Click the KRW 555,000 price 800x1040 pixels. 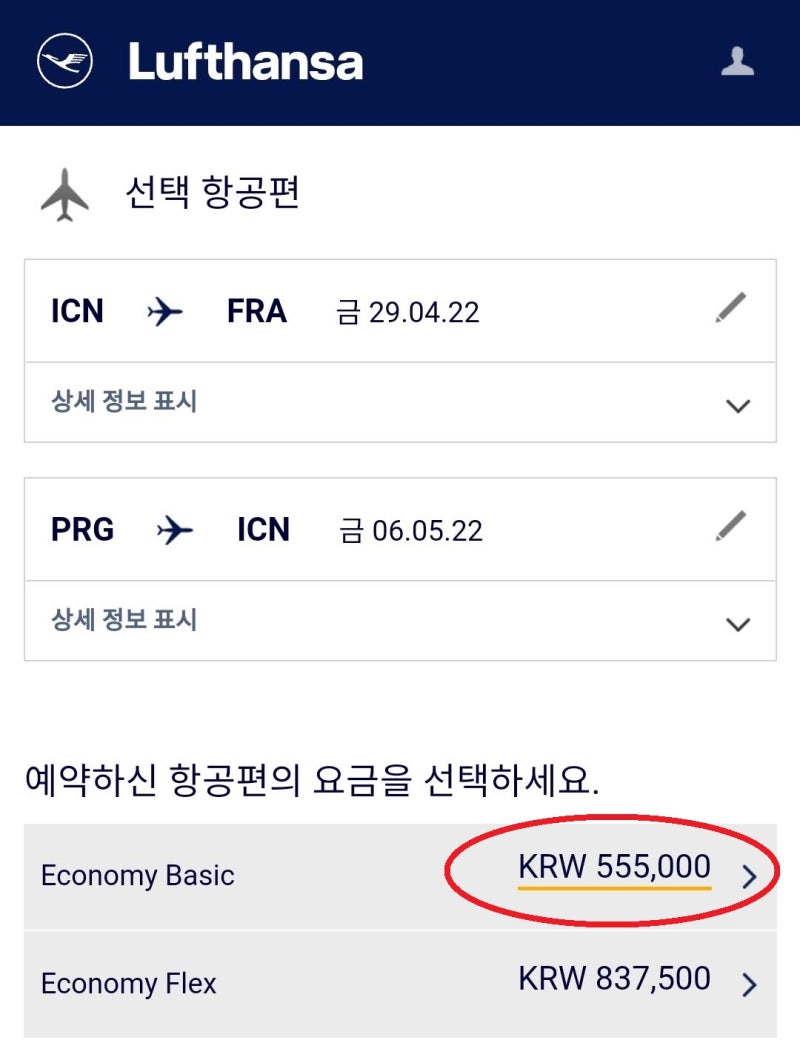[614, 866]
